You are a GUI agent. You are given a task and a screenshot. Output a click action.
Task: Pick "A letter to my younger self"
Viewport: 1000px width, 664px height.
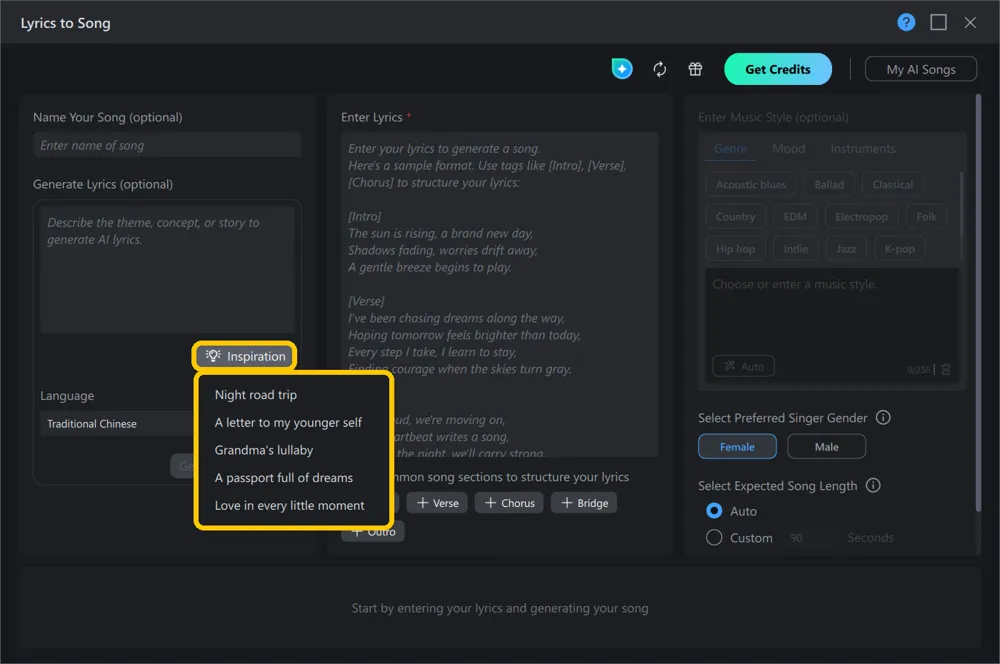coord(288,422)
